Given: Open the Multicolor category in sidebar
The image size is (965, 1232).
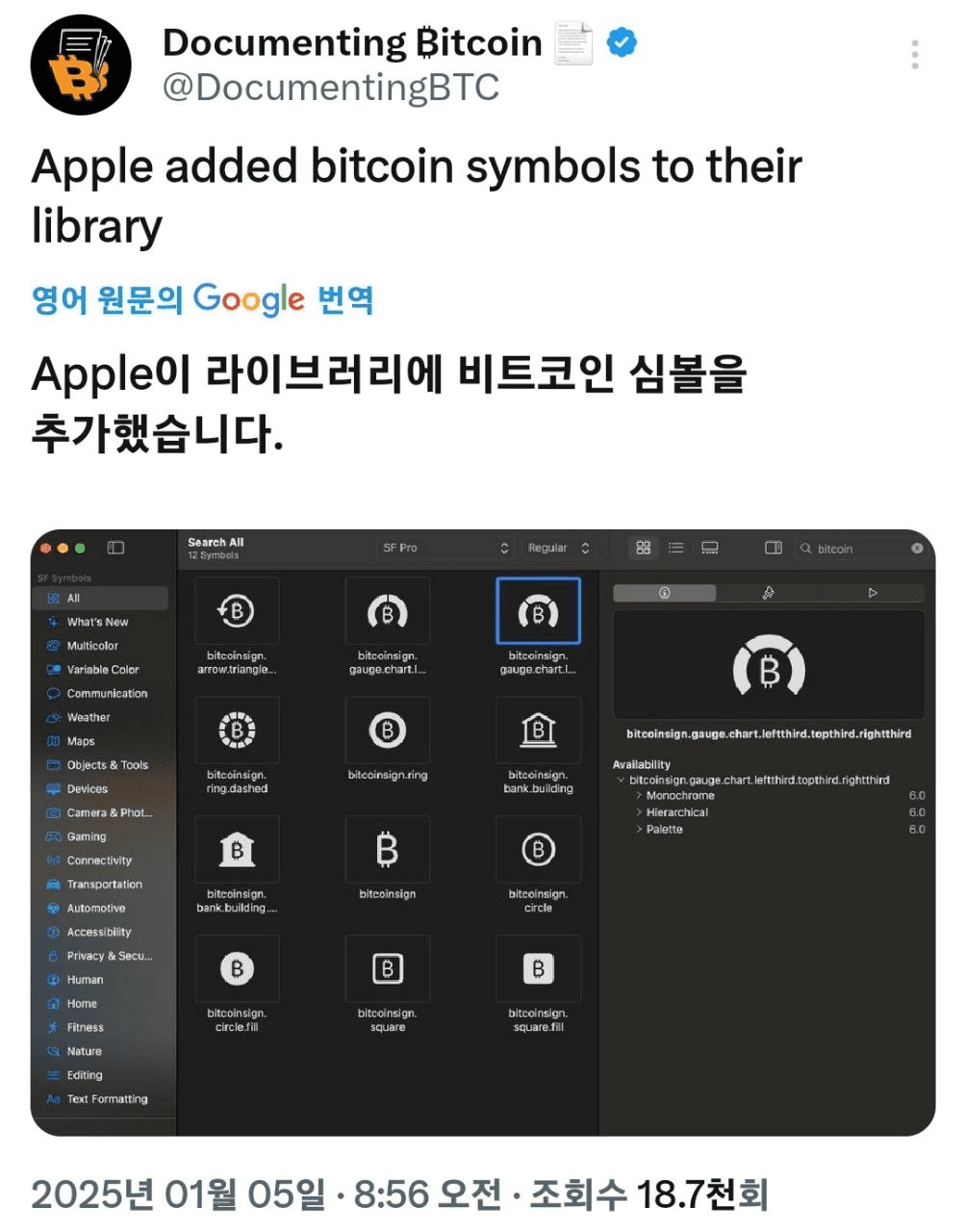Looking at the screenshot, I should (x=92, y=646).
